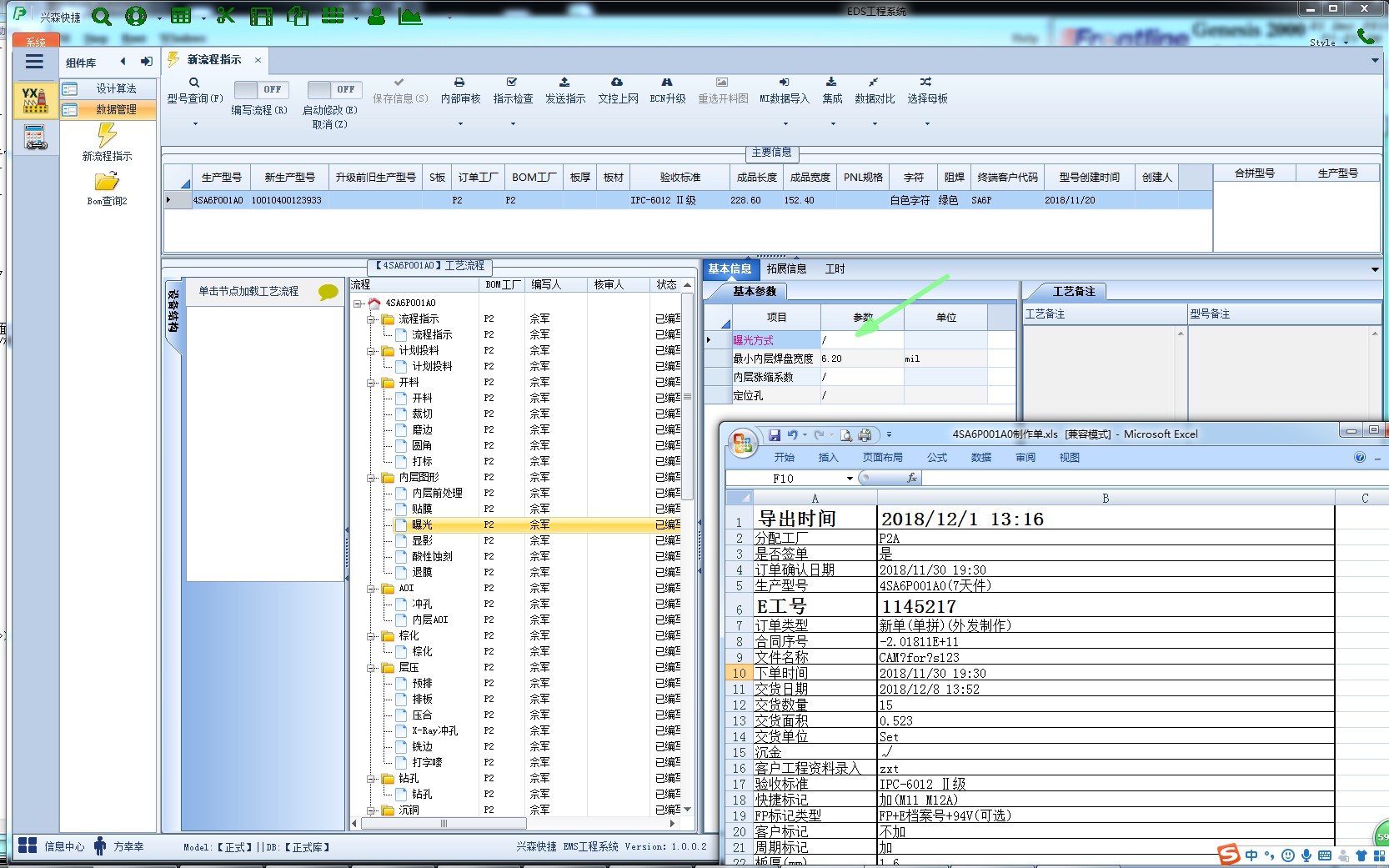Click the 曝光方式 parameter value cell

point(862,340)
